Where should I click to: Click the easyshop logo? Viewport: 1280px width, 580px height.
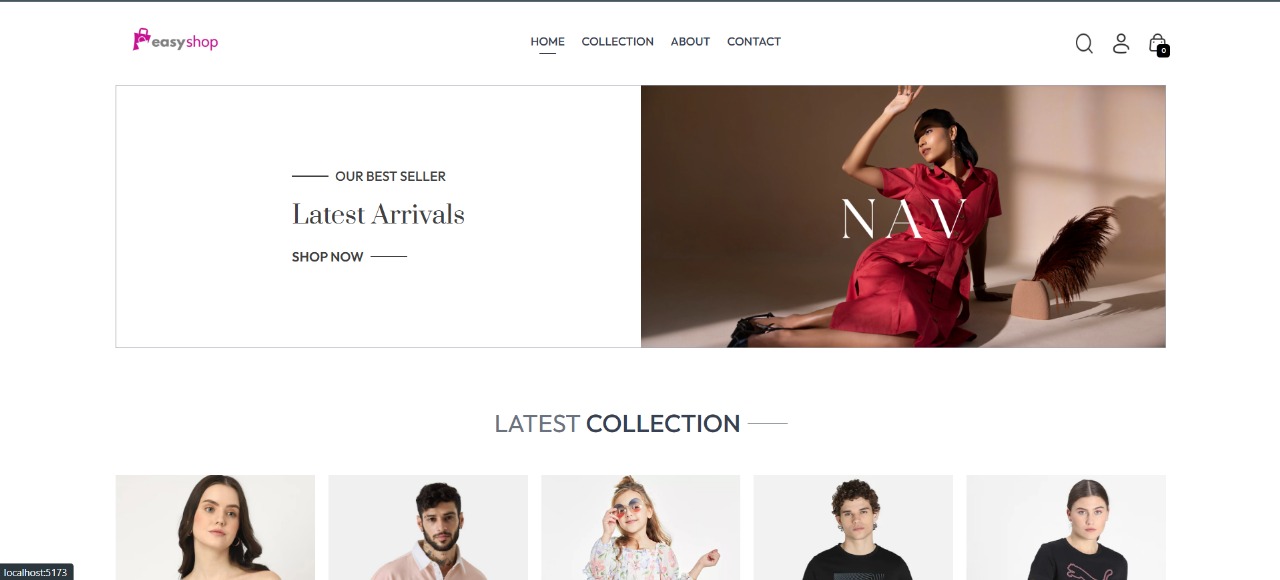[x=176, y=41]
